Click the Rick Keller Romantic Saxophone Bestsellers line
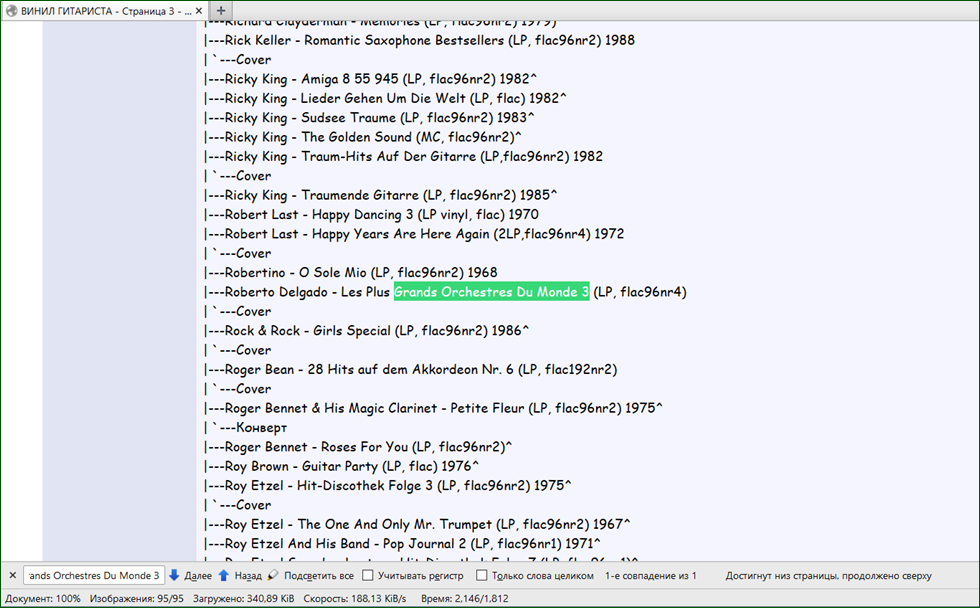 pyautogui.click(x=419, y=40)
